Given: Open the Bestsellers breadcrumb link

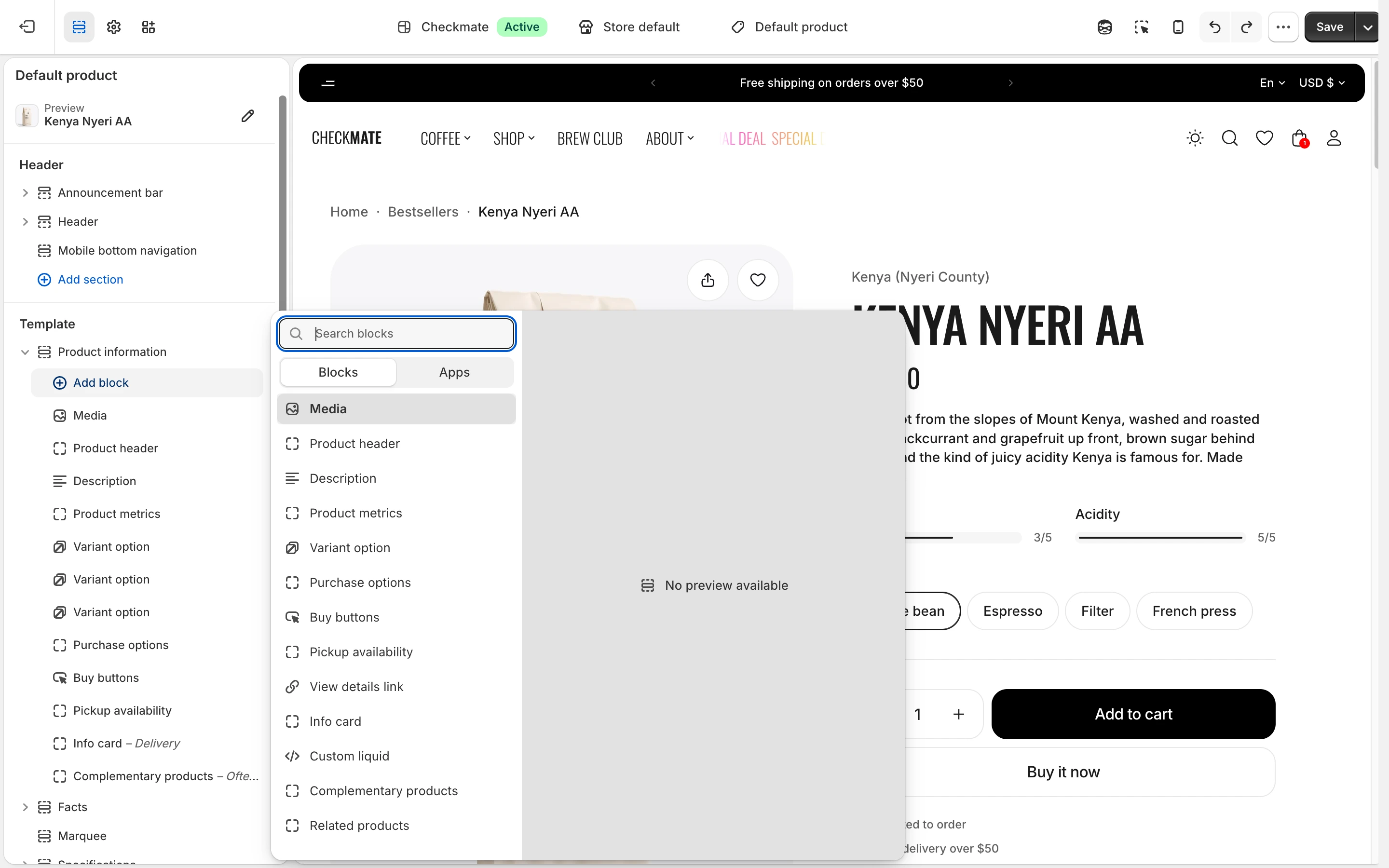Looking at the screenshot, I should tap(423, 212).
